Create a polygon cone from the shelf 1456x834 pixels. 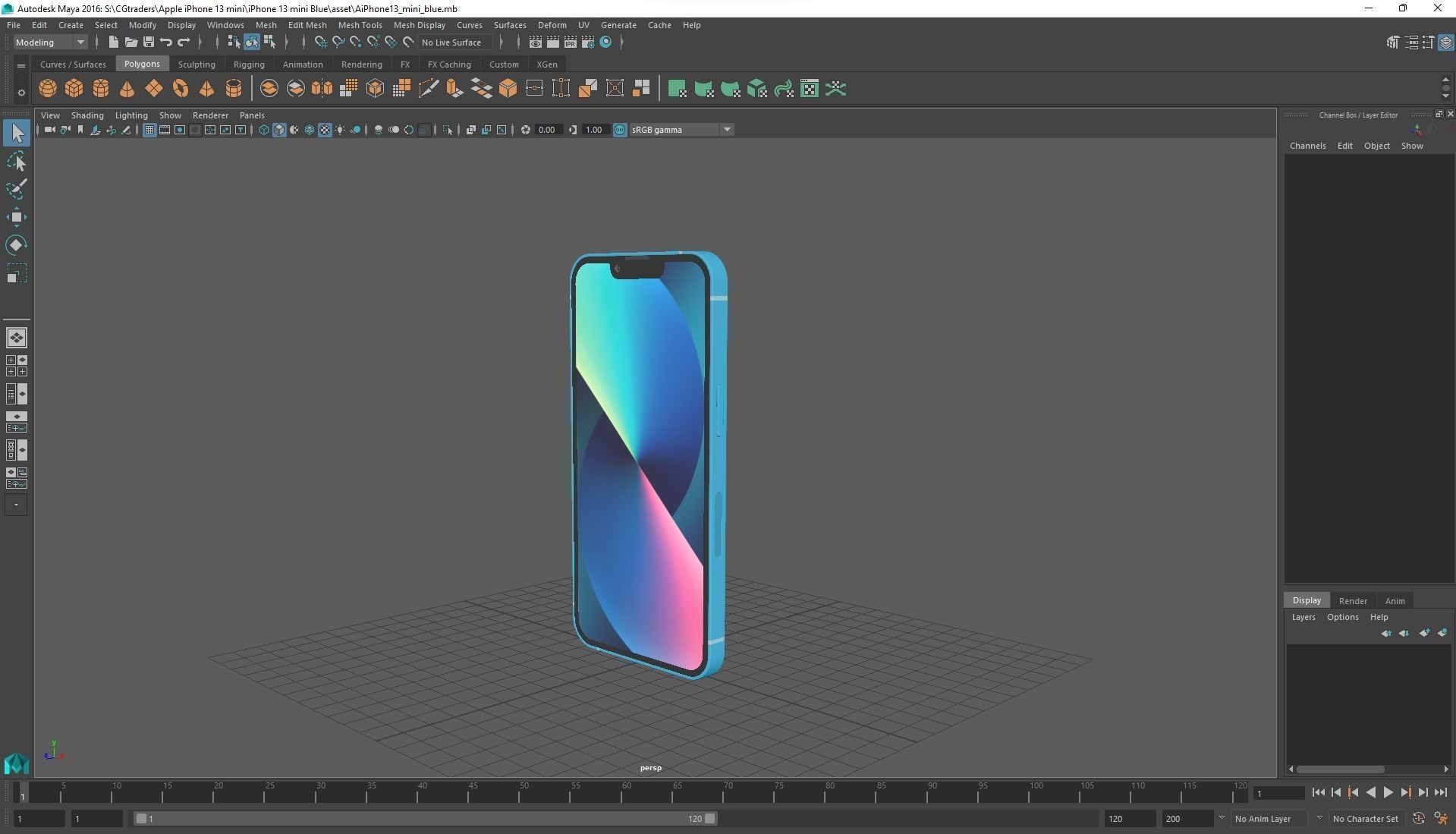click(x=127, y=89)
